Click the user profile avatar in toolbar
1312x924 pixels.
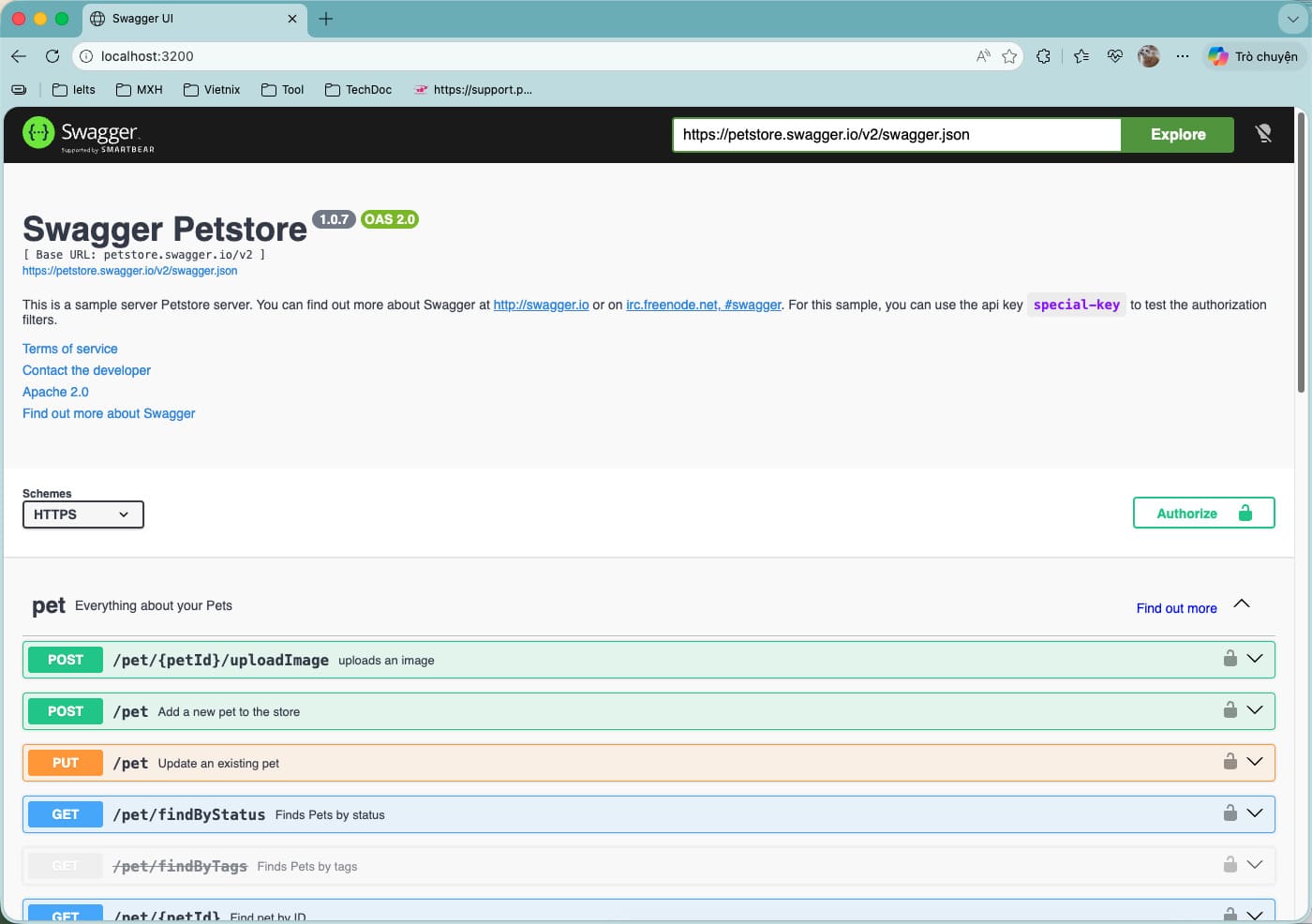1148,56
